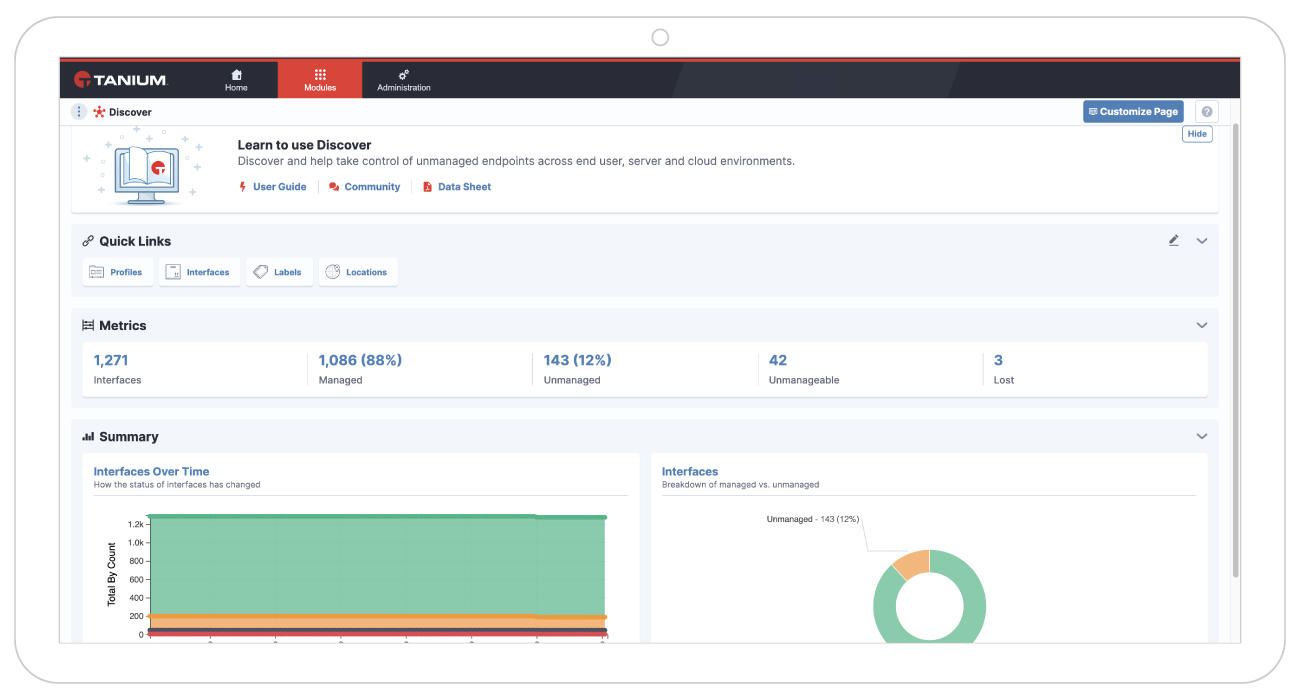Hide the Learn to use Discover banner
Image resolution: width=1300 pixels, height=700 pixels.
1197,134
